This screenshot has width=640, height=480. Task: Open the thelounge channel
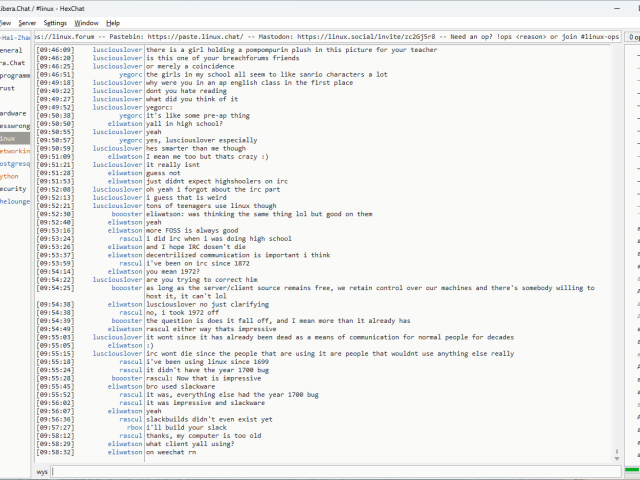15,201
